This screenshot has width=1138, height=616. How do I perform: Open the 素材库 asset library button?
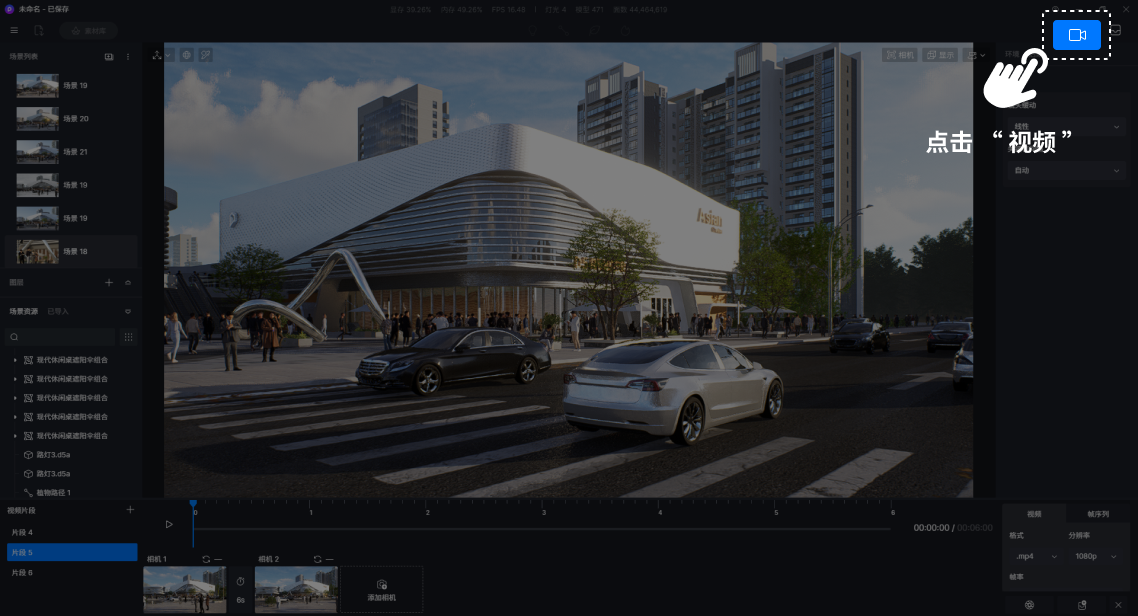89,31
